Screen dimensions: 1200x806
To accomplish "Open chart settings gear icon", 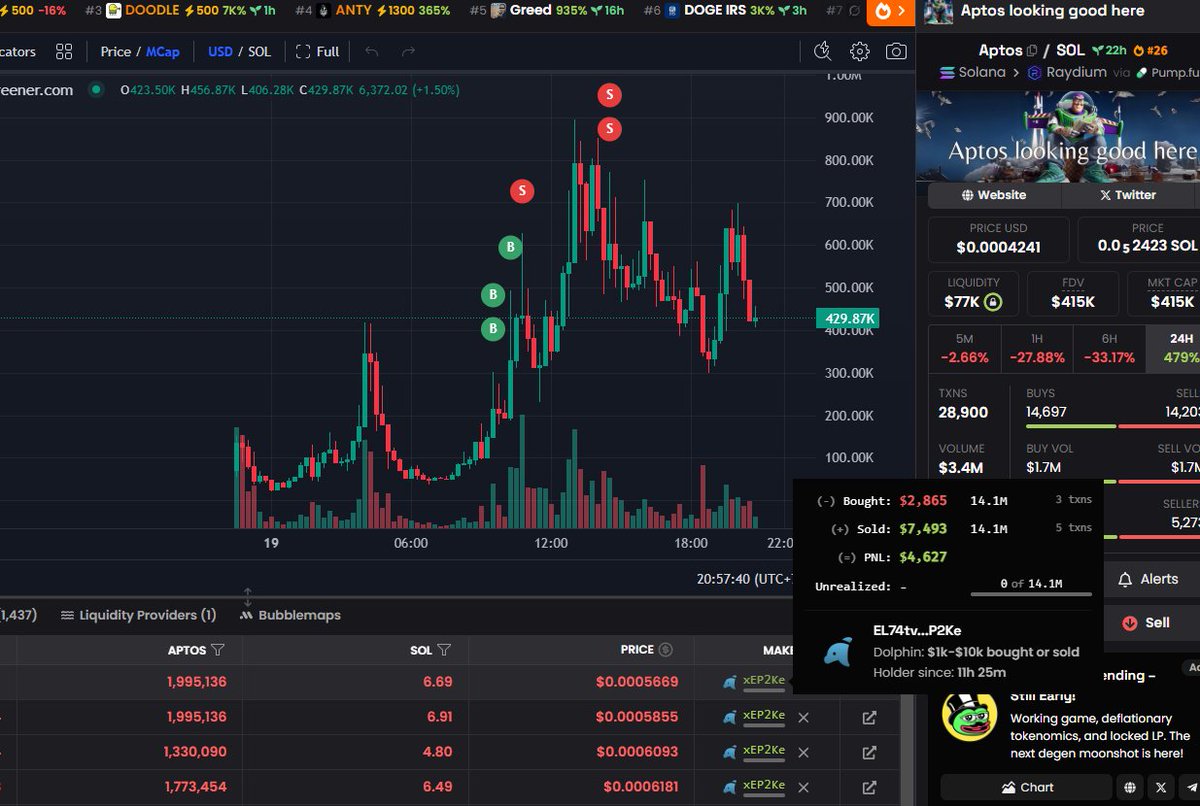I will [859, 51].
